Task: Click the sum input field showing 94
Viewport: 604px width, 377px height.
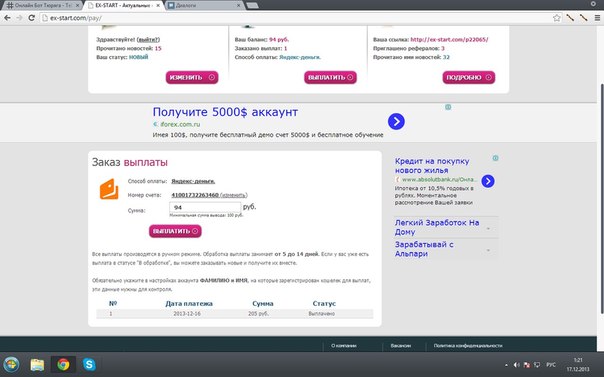Action: (205, 207)
